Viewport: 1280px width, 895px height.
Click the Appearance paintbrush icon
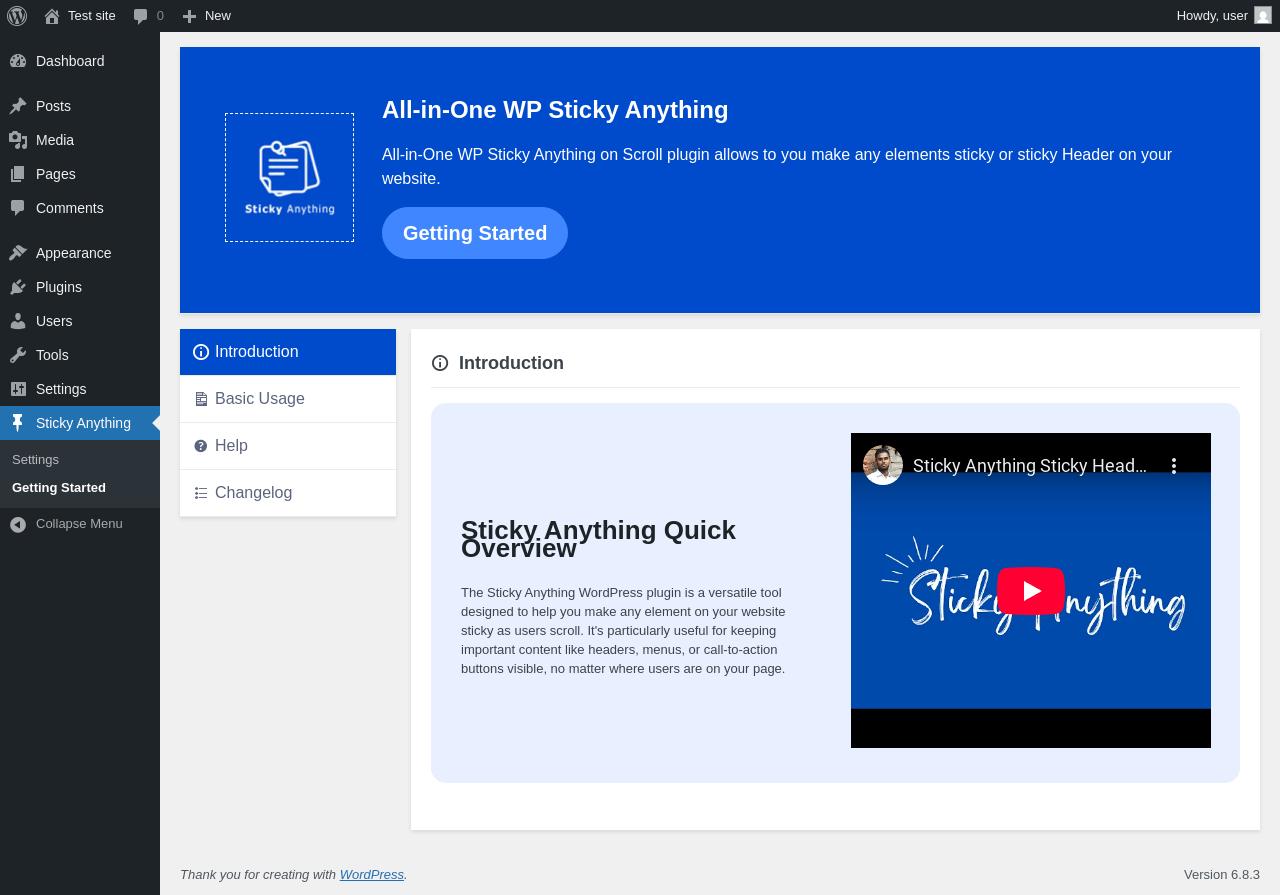[x=18, y=253]
